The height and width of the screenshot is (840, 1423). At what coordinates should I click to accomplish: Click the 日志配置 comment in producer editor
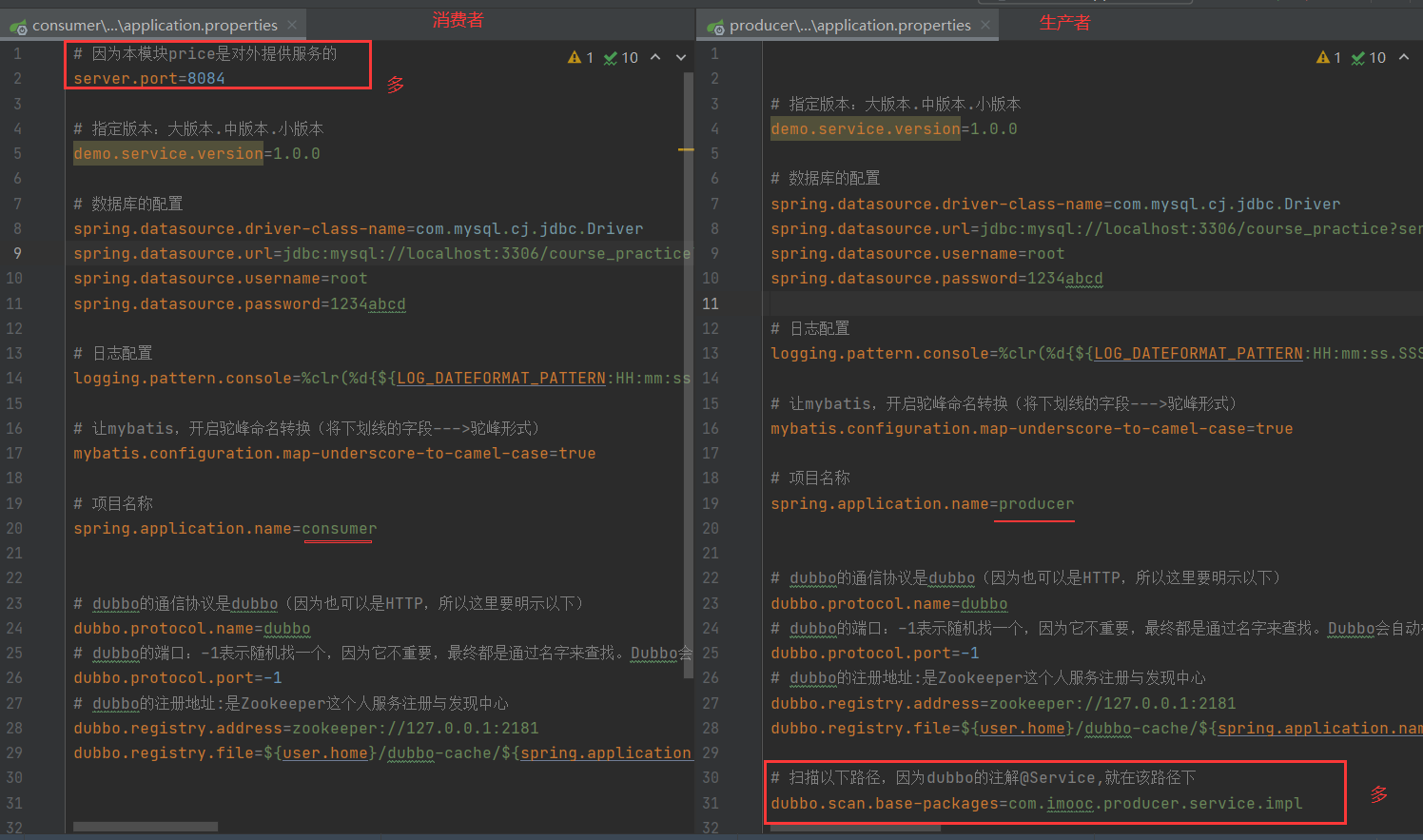click(810, 329)
